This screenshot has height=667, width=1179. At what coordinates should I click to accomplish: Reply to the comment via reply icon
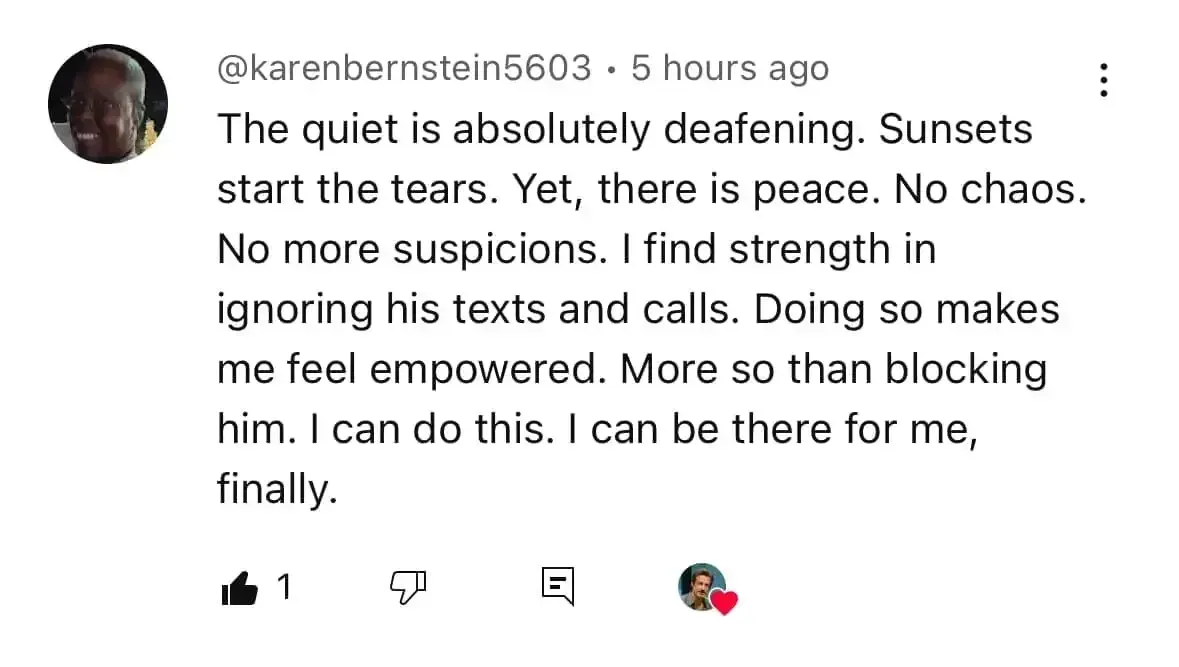(558, 586)
